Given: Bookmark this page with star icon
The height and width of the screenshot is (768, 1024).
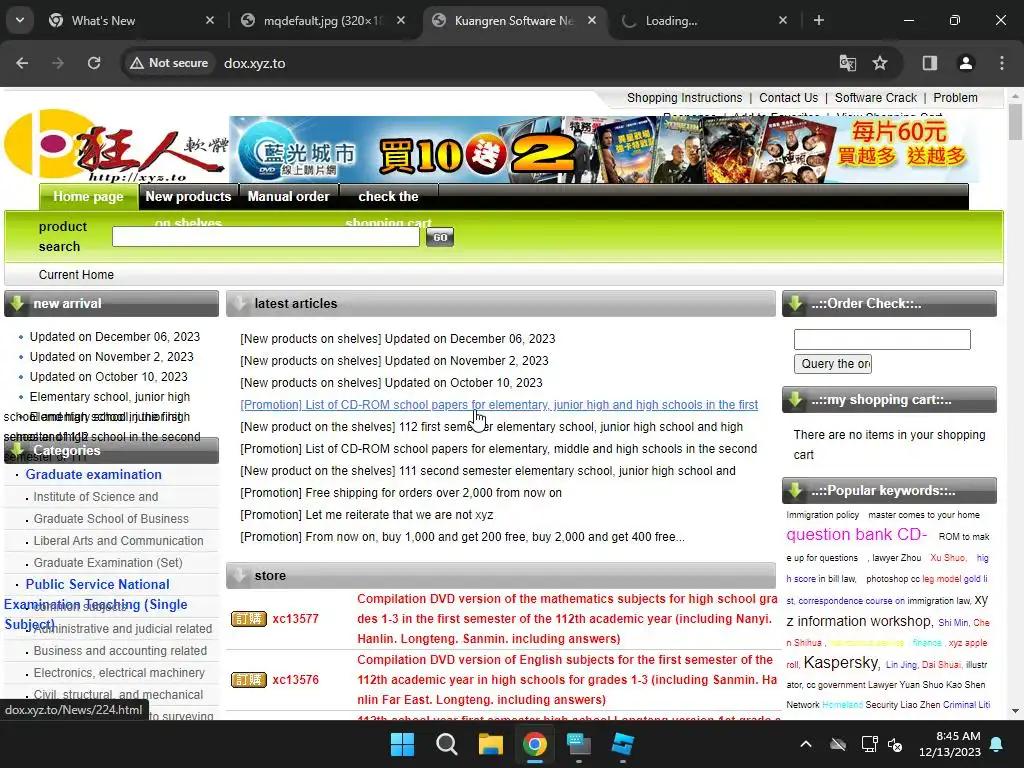Looking at the screenshot, I should tap(880, 63).
